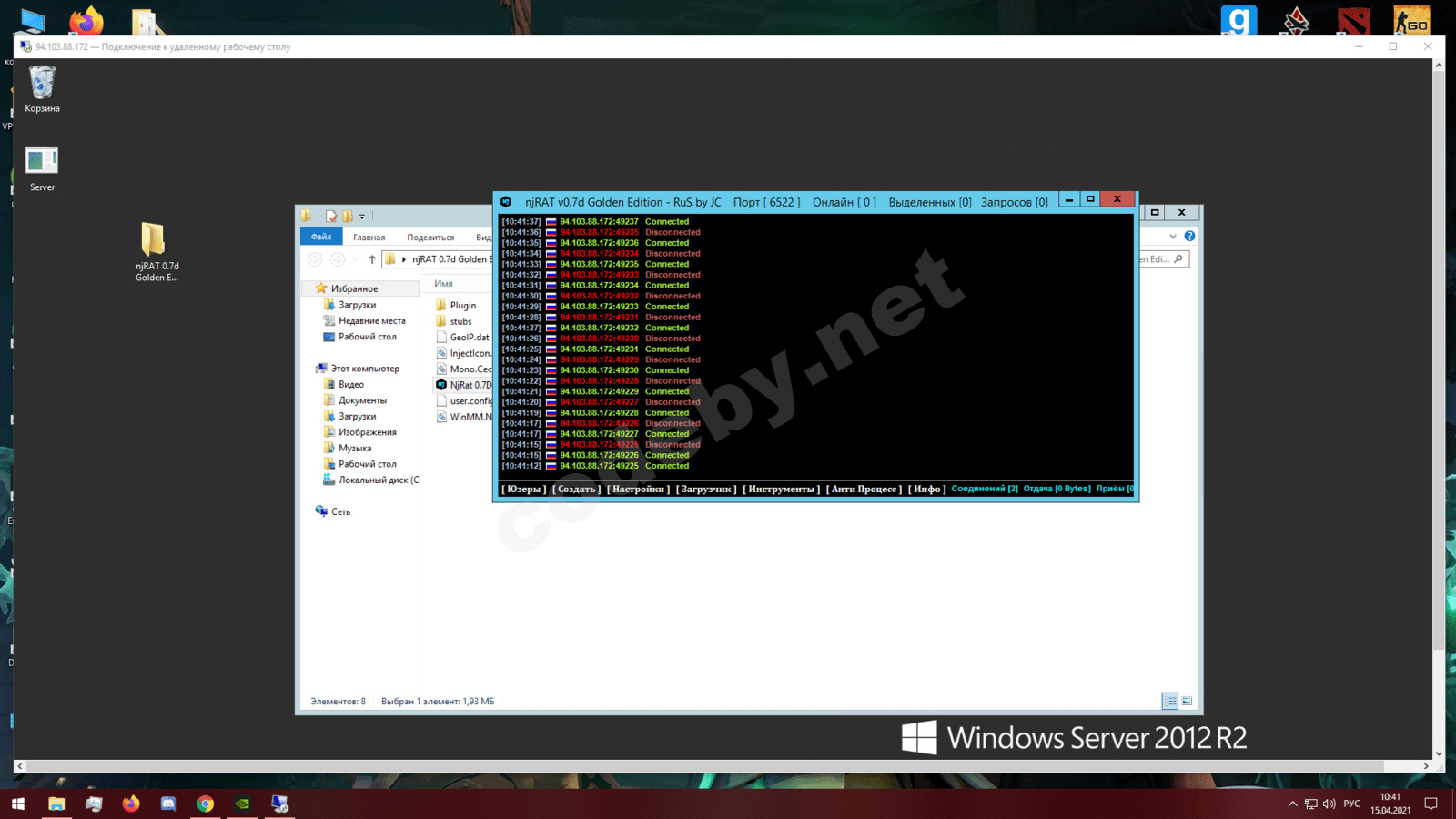Select Документы in the navigation tree

coord(362,400)
